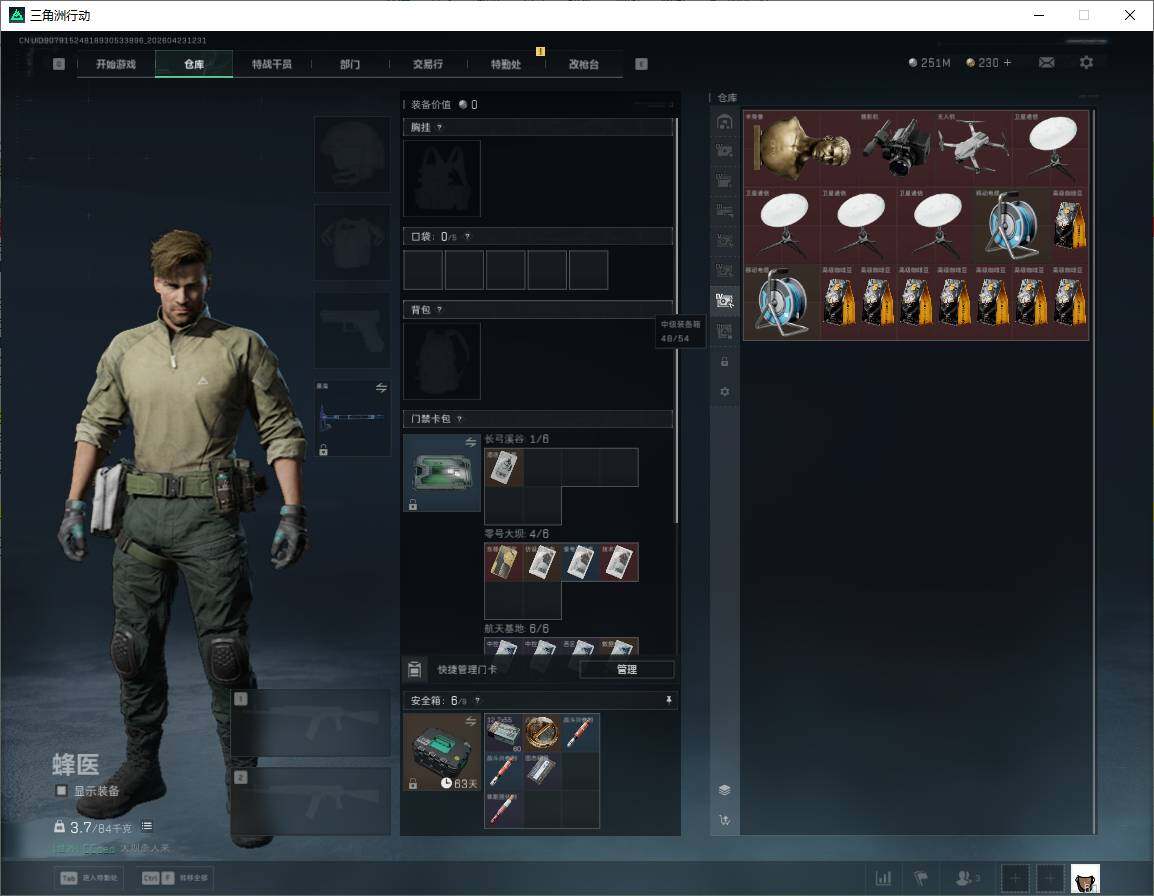
Task: Click the empty pistol slot
Action: (x=353, y=330)
